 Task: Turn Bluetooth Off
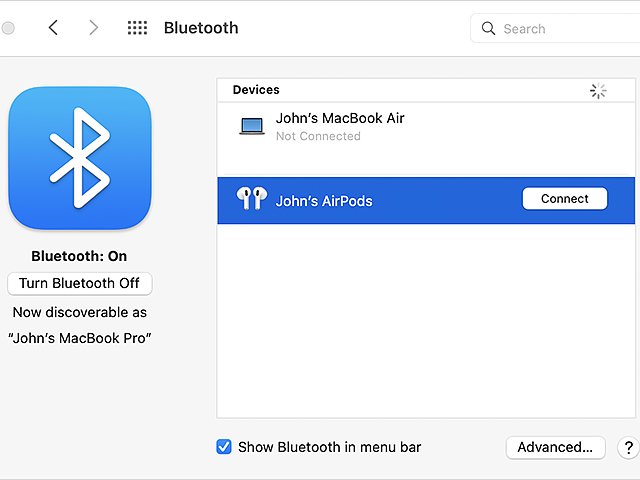pos(80,283)
